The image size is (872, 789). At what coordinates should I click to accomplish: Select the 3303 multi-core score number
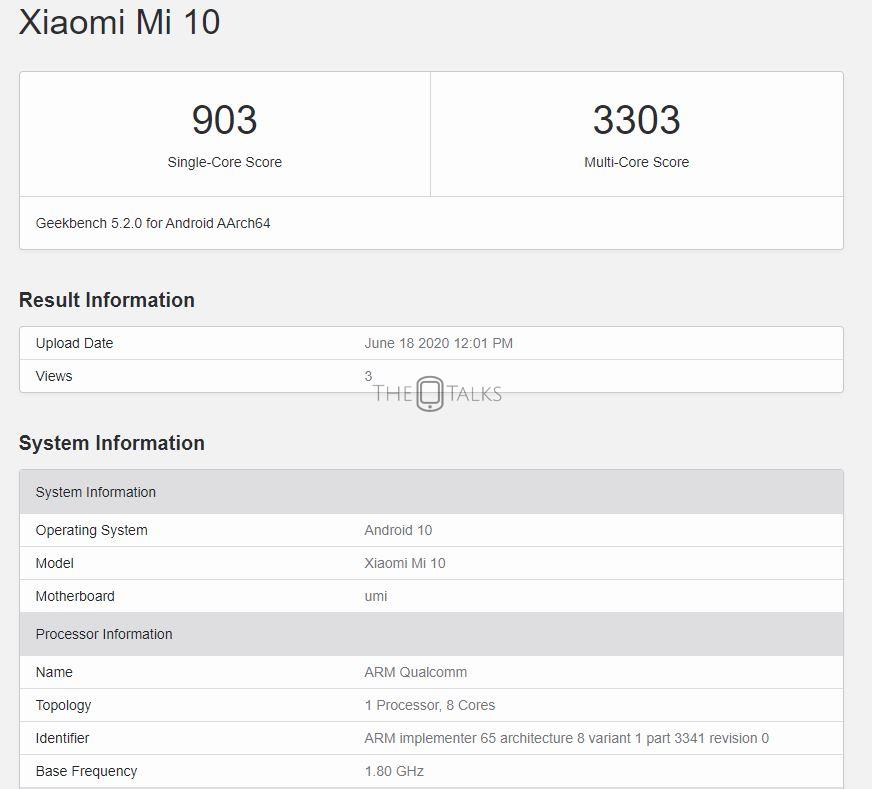636,120
